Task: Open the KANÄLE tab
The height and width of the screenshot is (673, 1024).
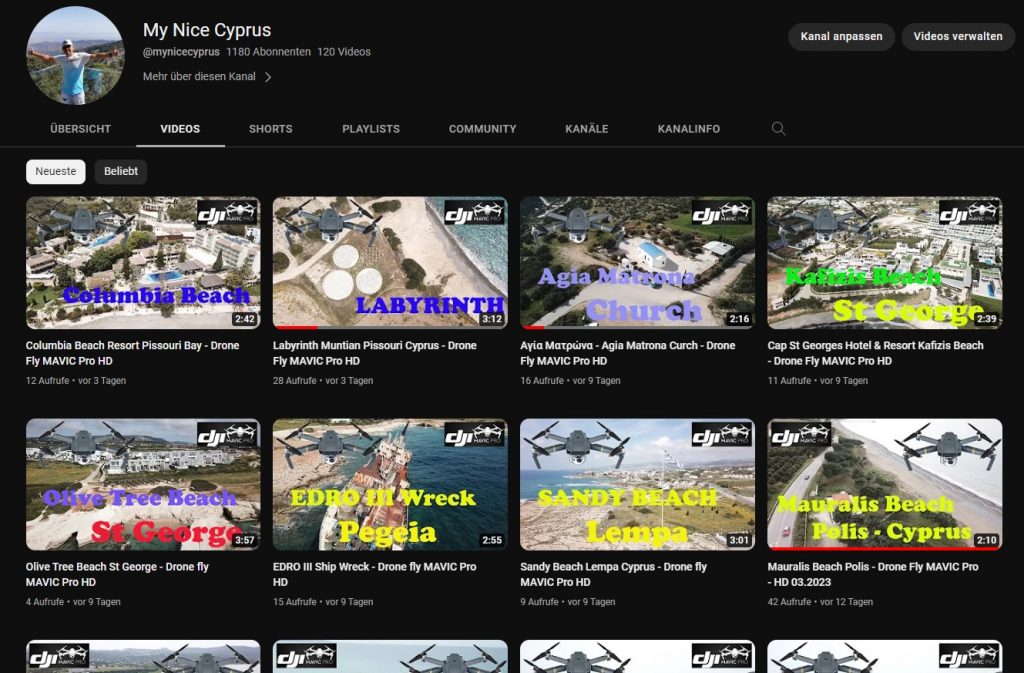Action: click(x=586, y=129)
